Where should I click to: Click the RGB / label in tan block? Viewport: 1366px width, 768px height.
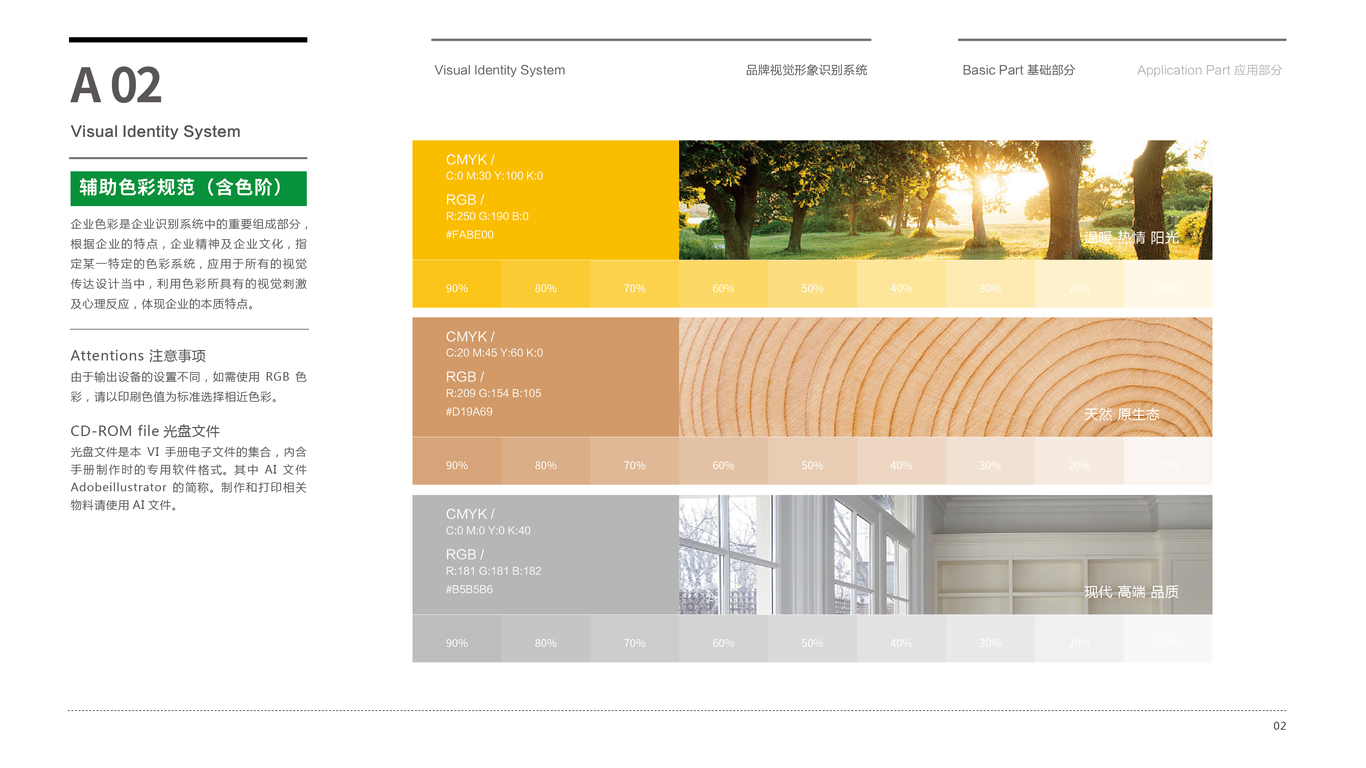click(x=465, y=377)
